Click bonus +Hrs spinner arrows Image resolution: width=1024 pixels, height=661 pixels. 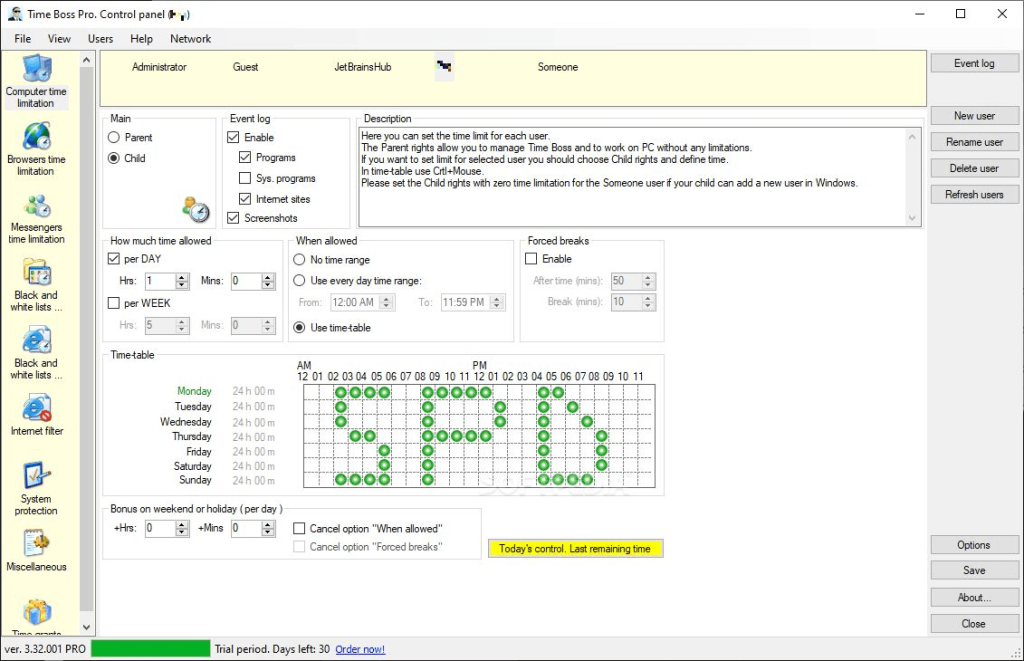[182, 528]
